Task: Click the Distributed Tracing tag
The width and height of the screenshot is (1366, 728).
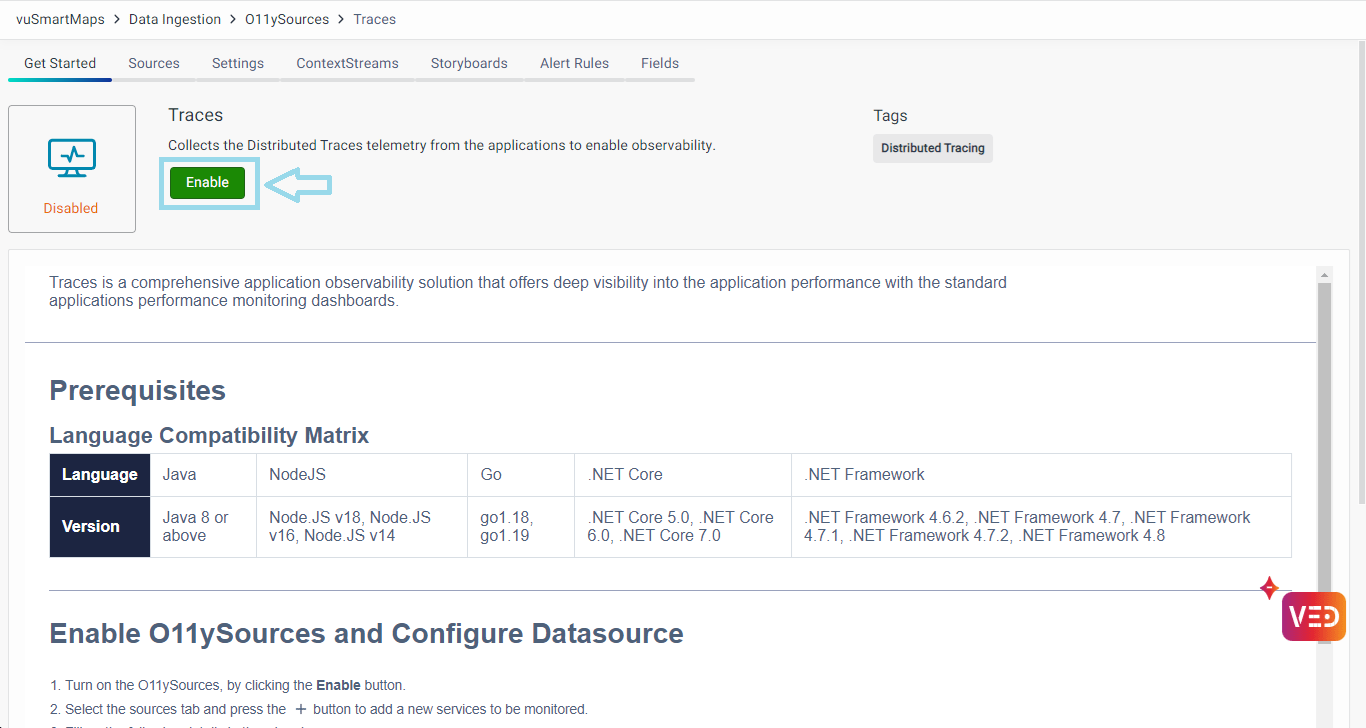Action: click(932, 148)
